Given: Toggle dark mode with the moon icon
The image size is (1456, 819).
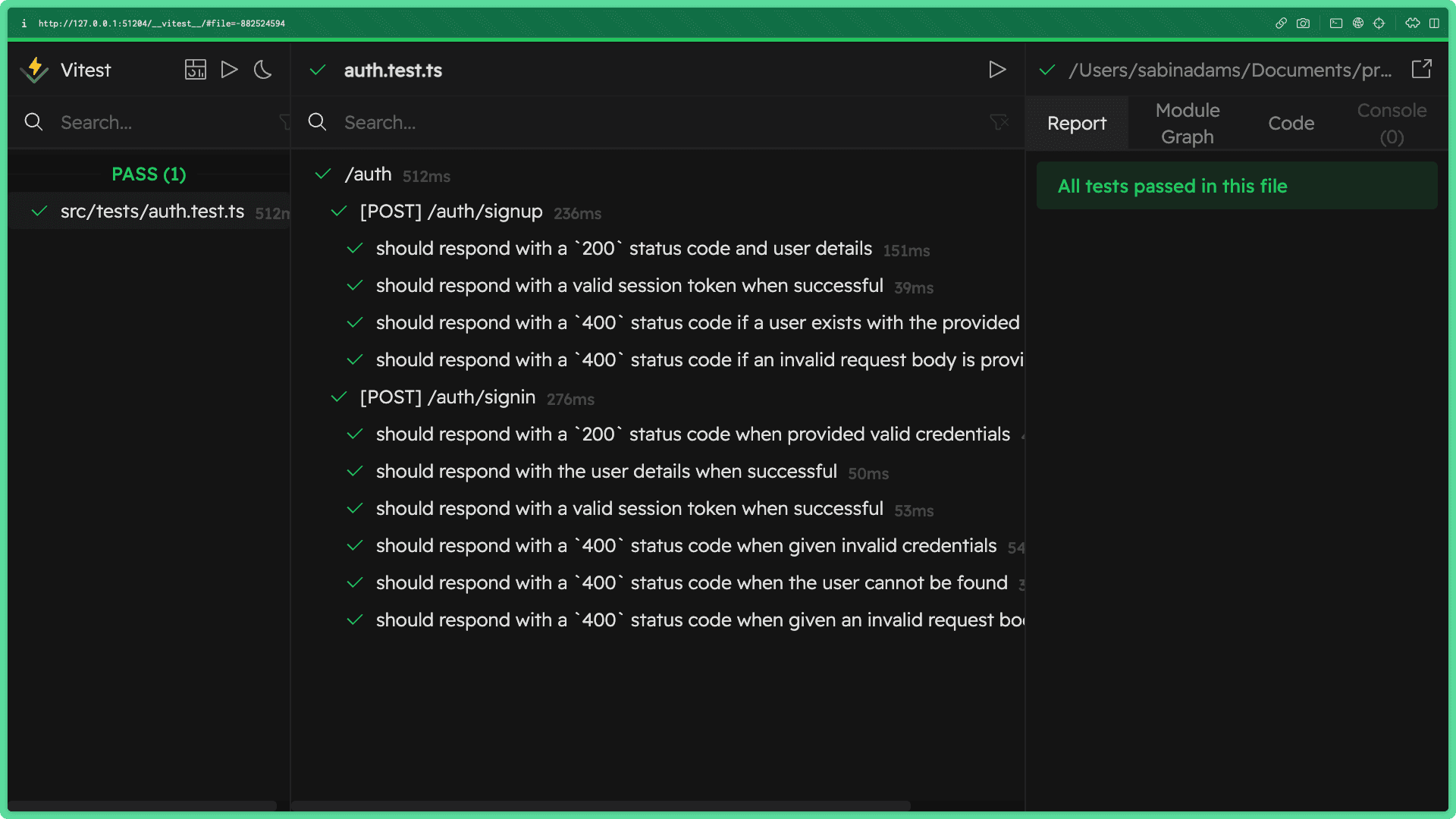Looking at the screenshot, I should click(x=262, y=69).
